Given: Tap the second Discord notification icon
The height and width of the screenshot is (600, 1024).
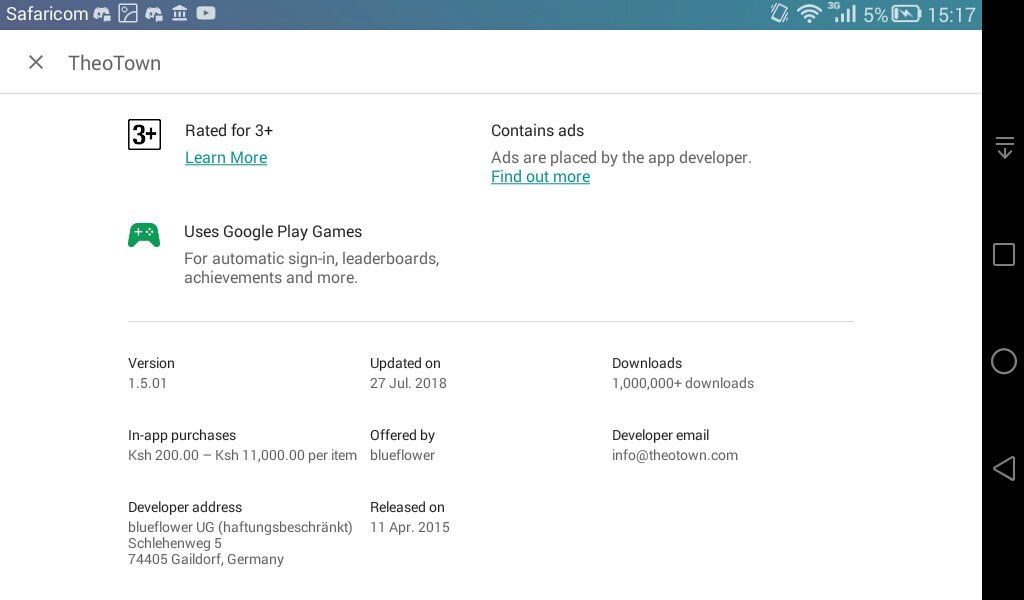Looking at the screenshot, I should 154,14.
